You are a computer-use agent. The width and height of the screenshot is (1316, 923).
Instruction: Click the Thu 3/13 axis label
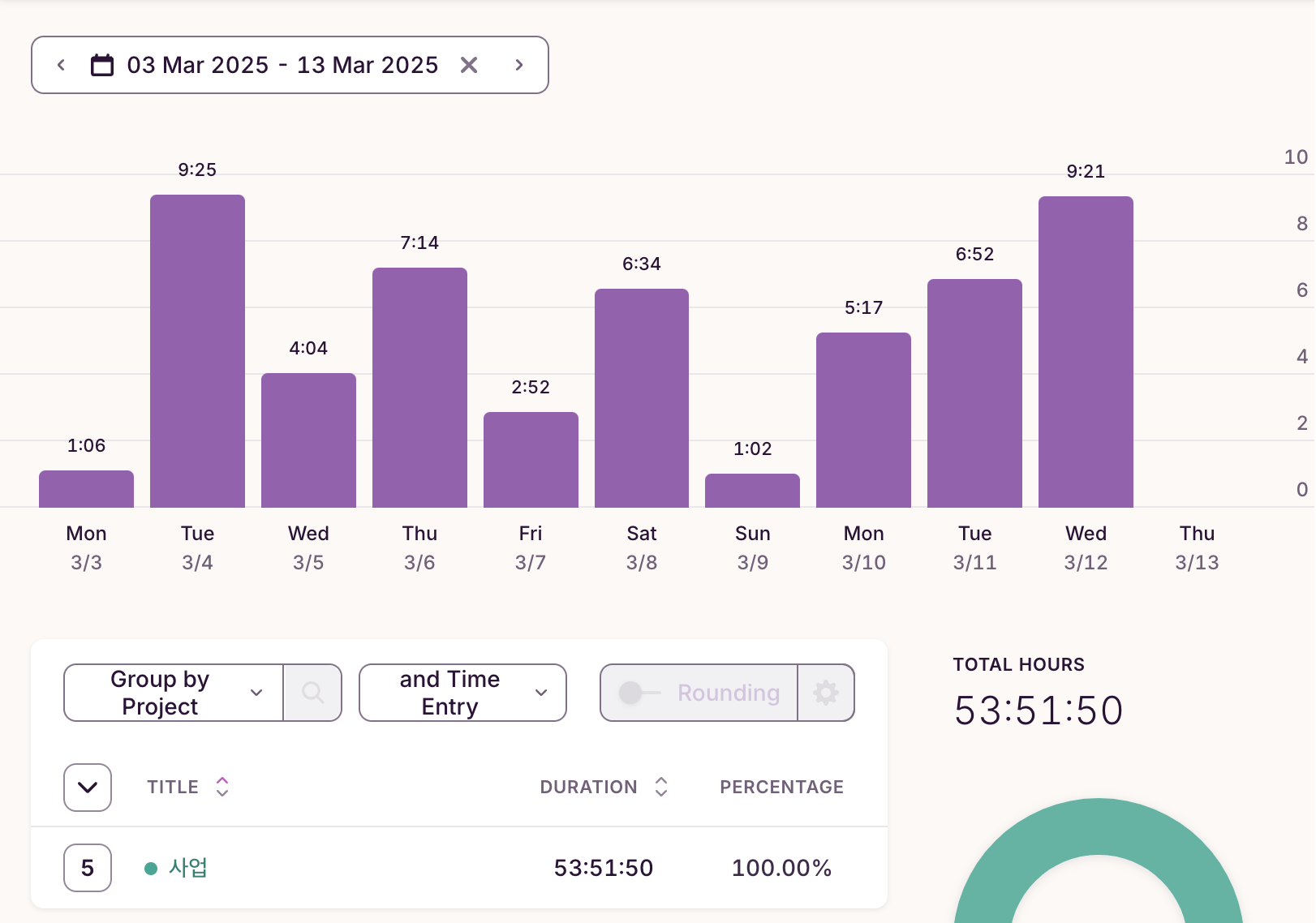coord(1197,547)
